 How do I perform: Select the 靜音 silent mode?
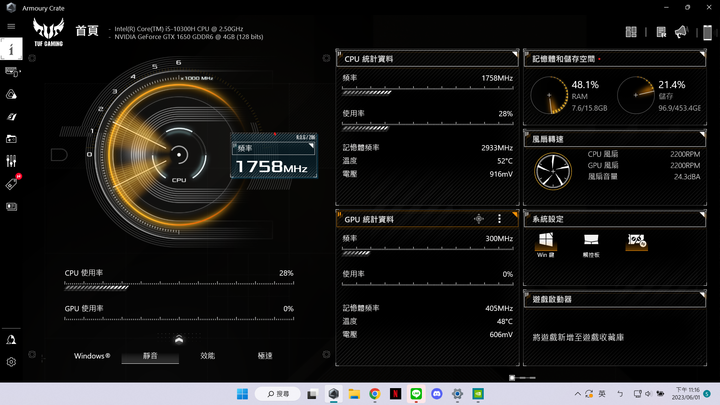(x=150, y=356)
